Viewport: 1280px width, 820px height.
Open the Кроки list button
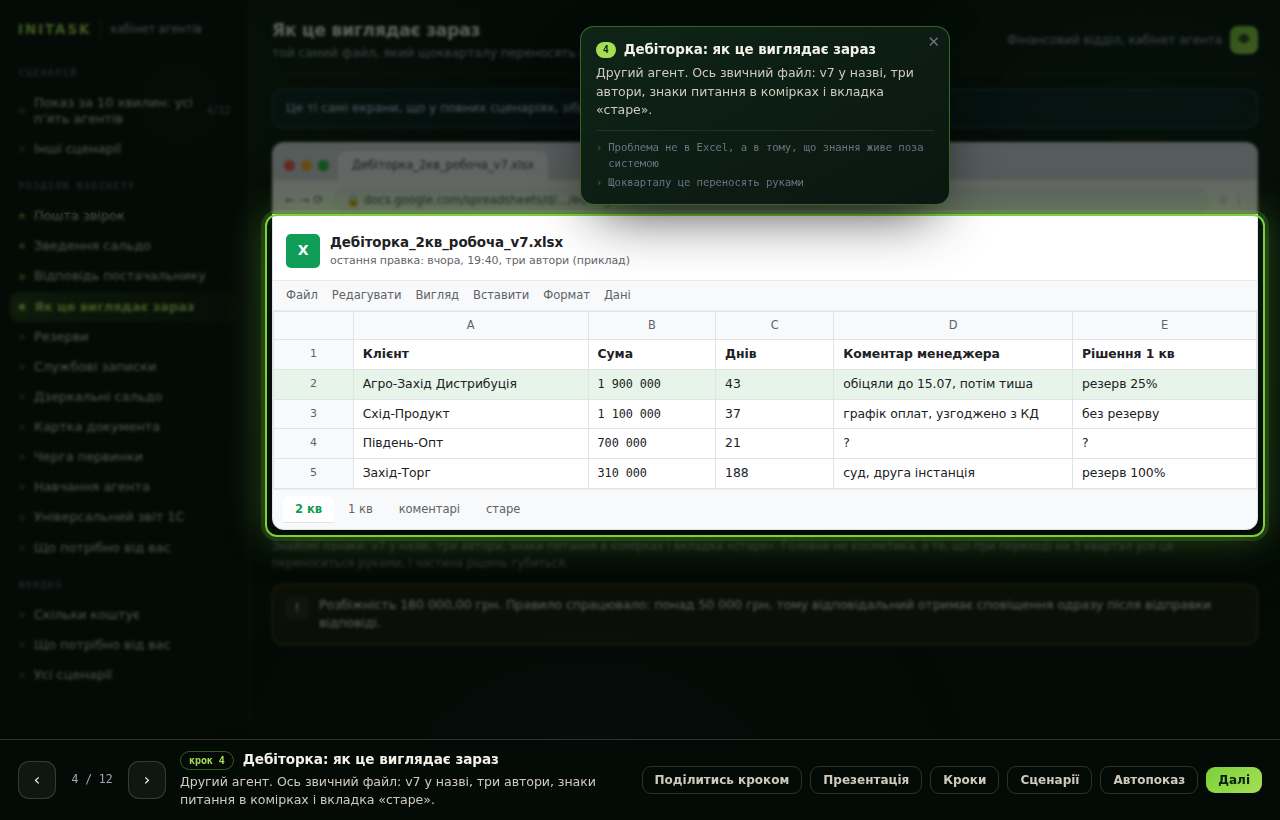[964, 780]
